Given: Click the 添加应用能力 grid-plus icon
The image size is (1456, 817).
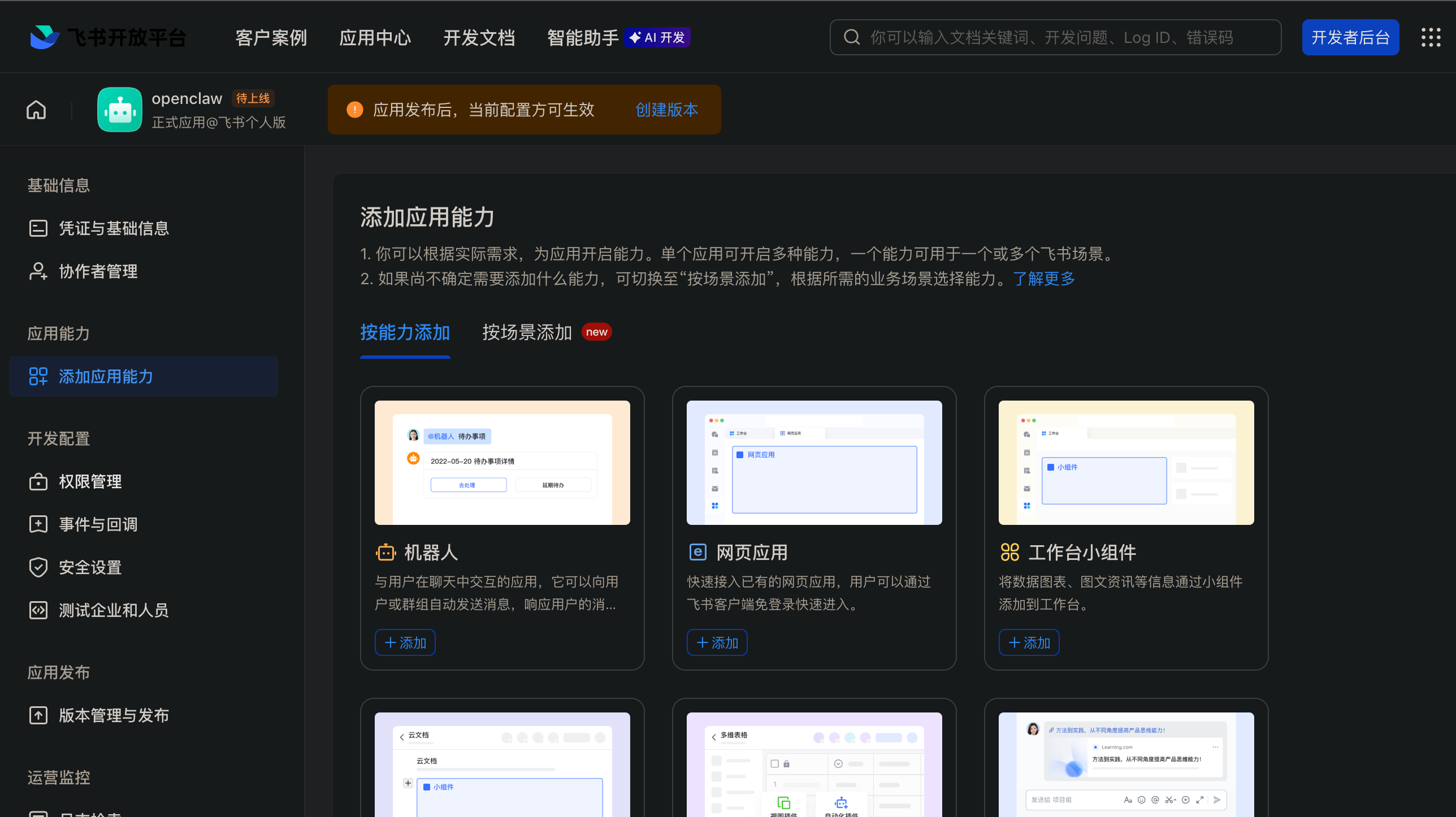Looking at the screenshot, I should (38, 376).
